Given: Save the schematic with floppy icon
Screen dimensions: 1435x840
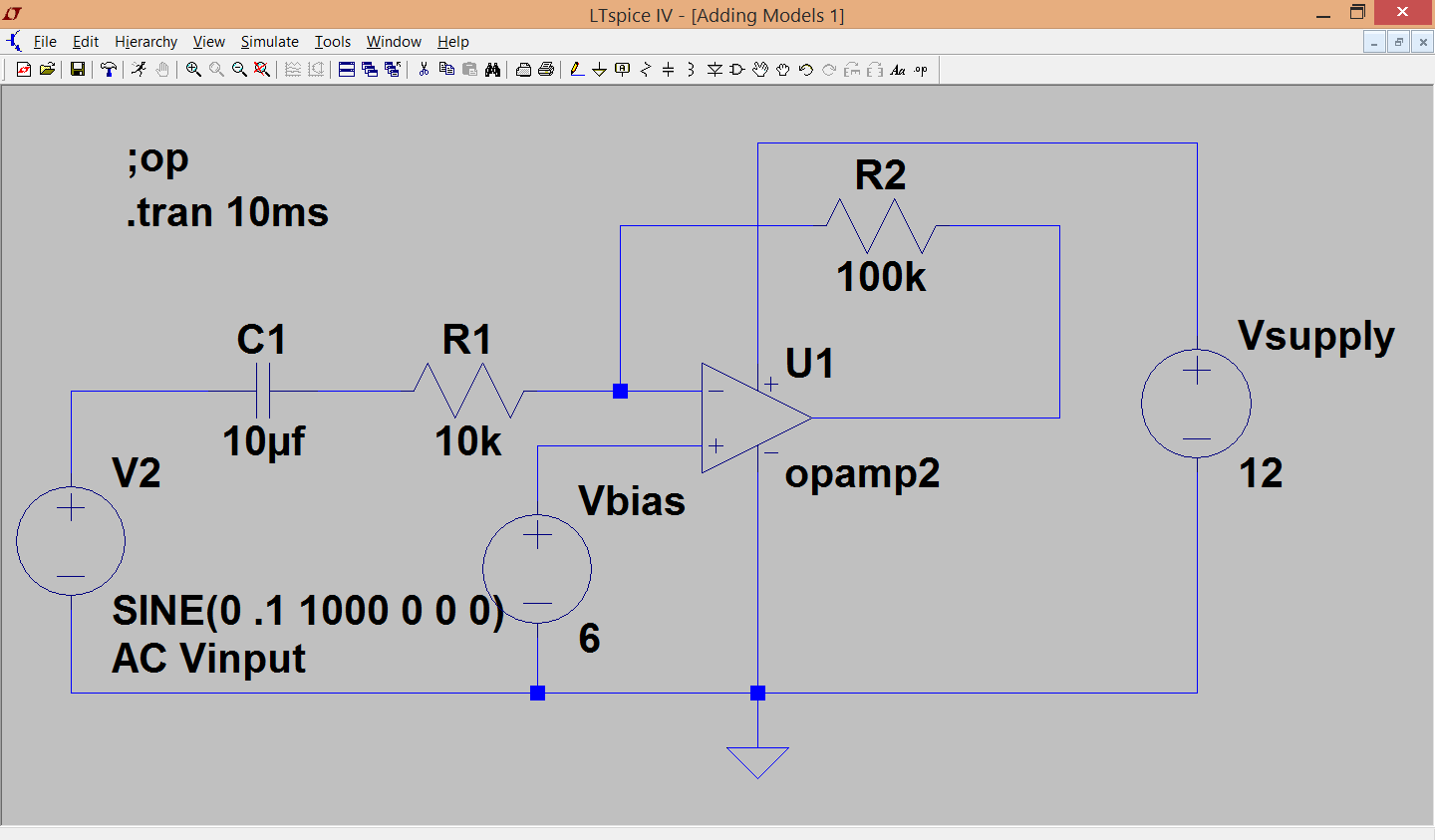Looking at the screenshot, I should pos(77,69).
